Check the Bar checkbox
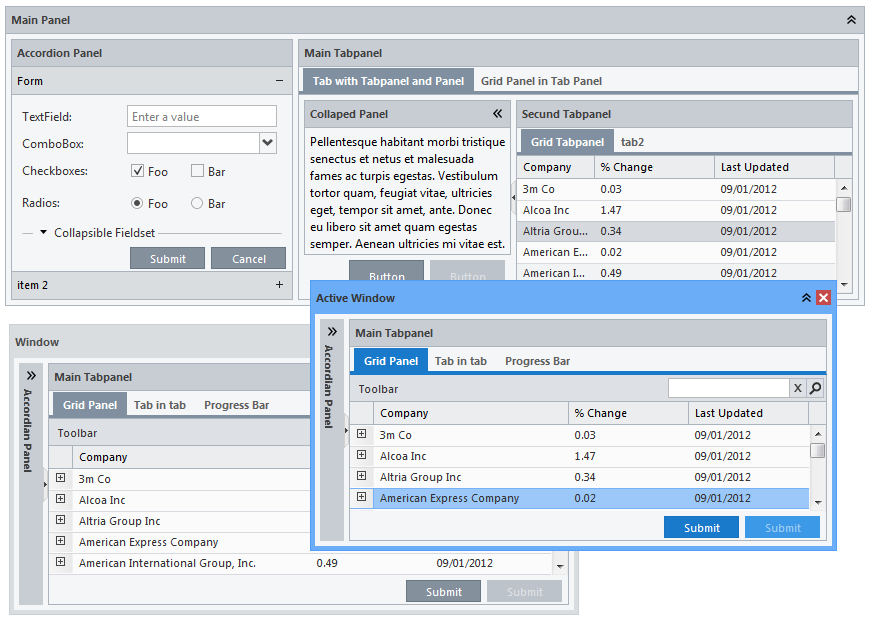This screenshot has height=623, width=870. [197, 171]
